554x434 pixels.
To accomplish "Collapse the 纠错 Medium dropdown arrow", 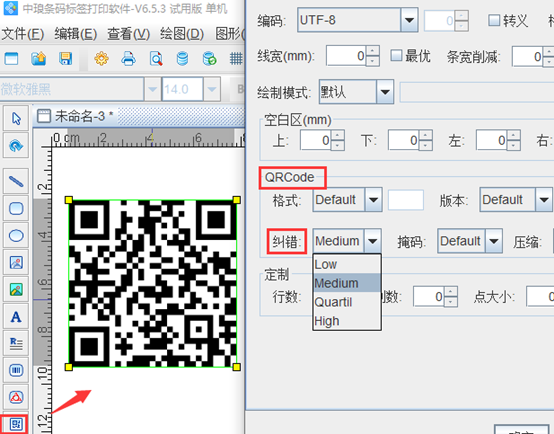I will pyautogui.click(x=372, y=241).
